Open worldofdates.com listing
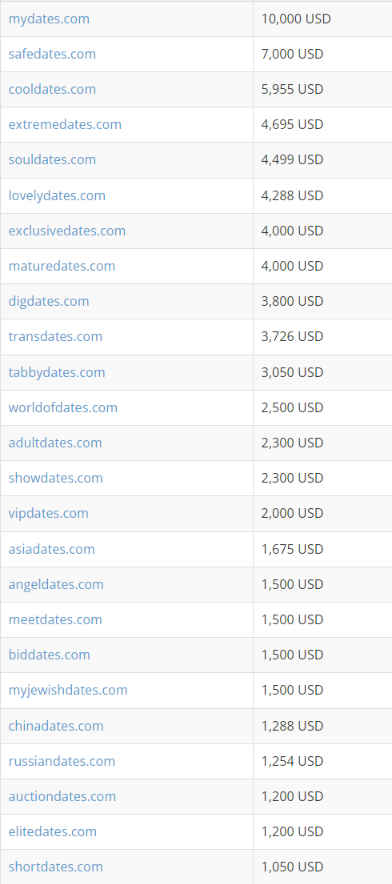The height and width of the screenshot is (884, 392). 63,407
